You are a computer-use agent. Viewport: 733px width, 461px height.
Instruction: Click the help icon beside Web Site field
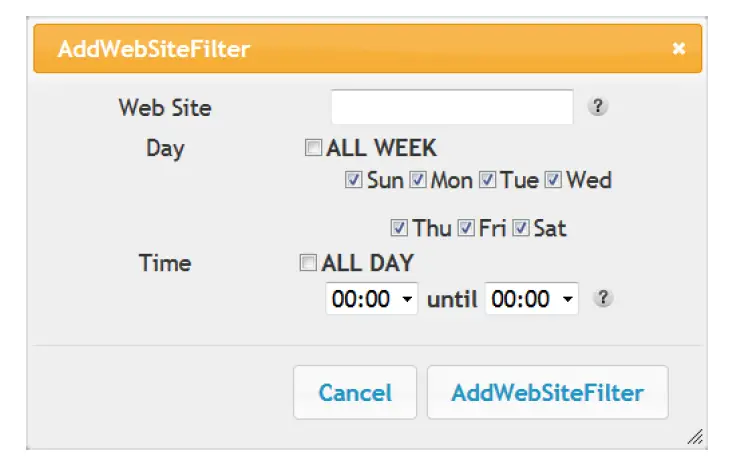pyautogui.click(x=597, y=107)
